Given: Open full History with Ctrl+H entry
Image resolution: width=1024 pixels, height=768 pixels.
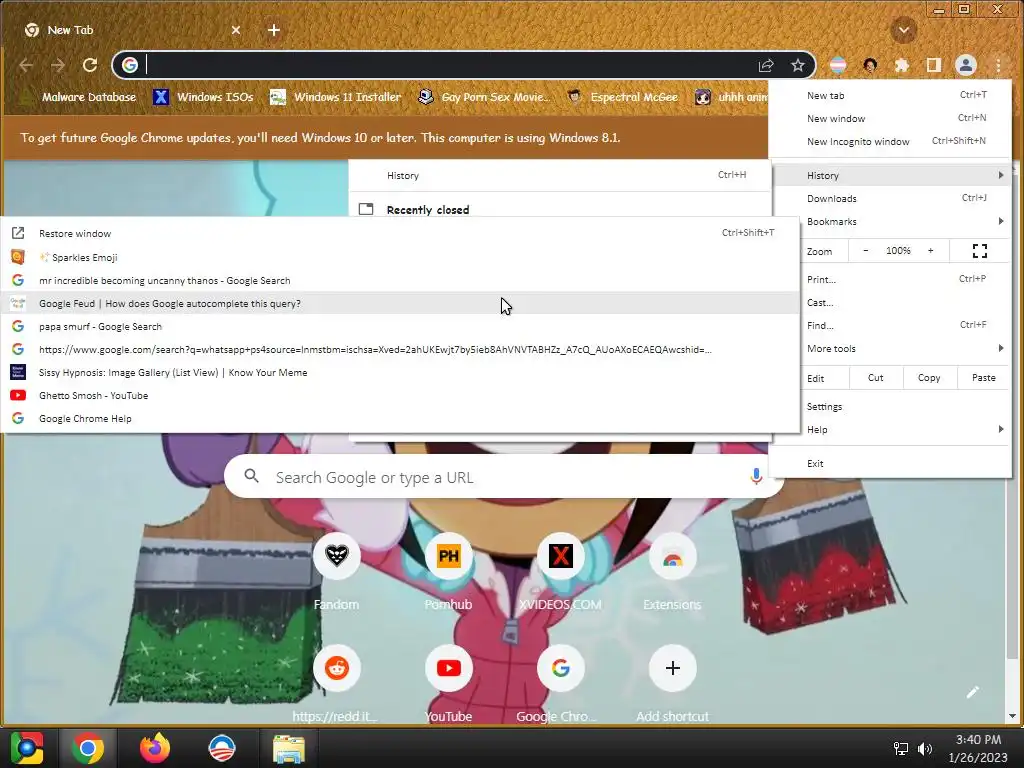Looking at the screenshot, I should tap(560, 175).
